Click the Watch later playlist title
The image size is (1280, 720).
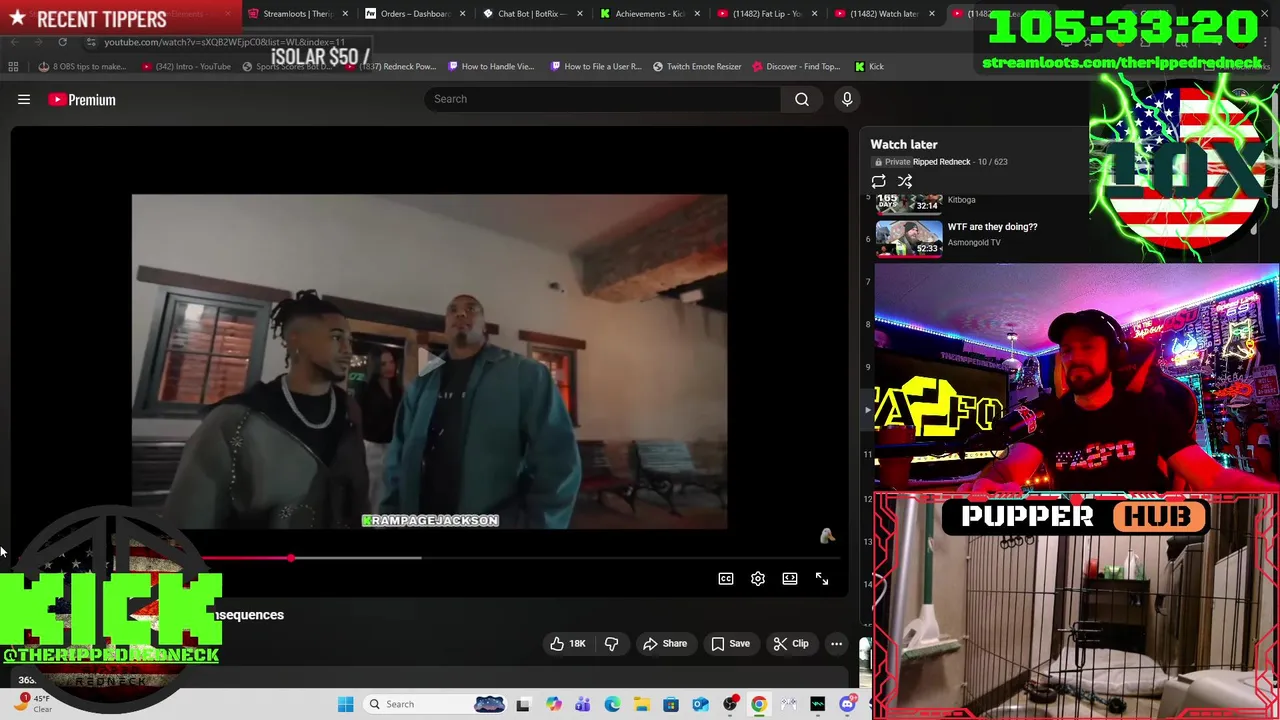904,144
